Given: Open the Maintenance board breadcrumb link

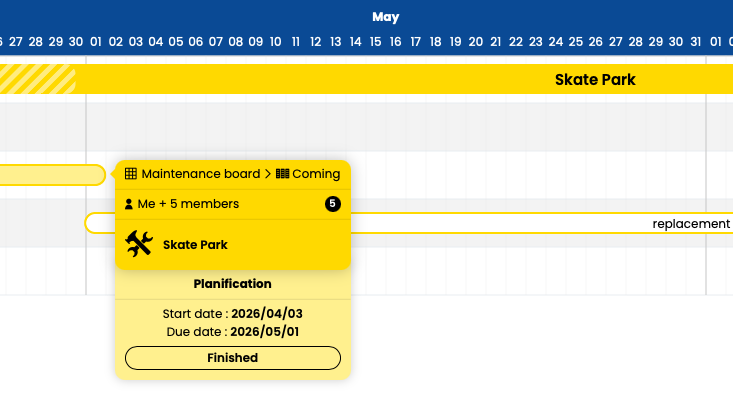Looking at the screenshot, I should [201, 174].
